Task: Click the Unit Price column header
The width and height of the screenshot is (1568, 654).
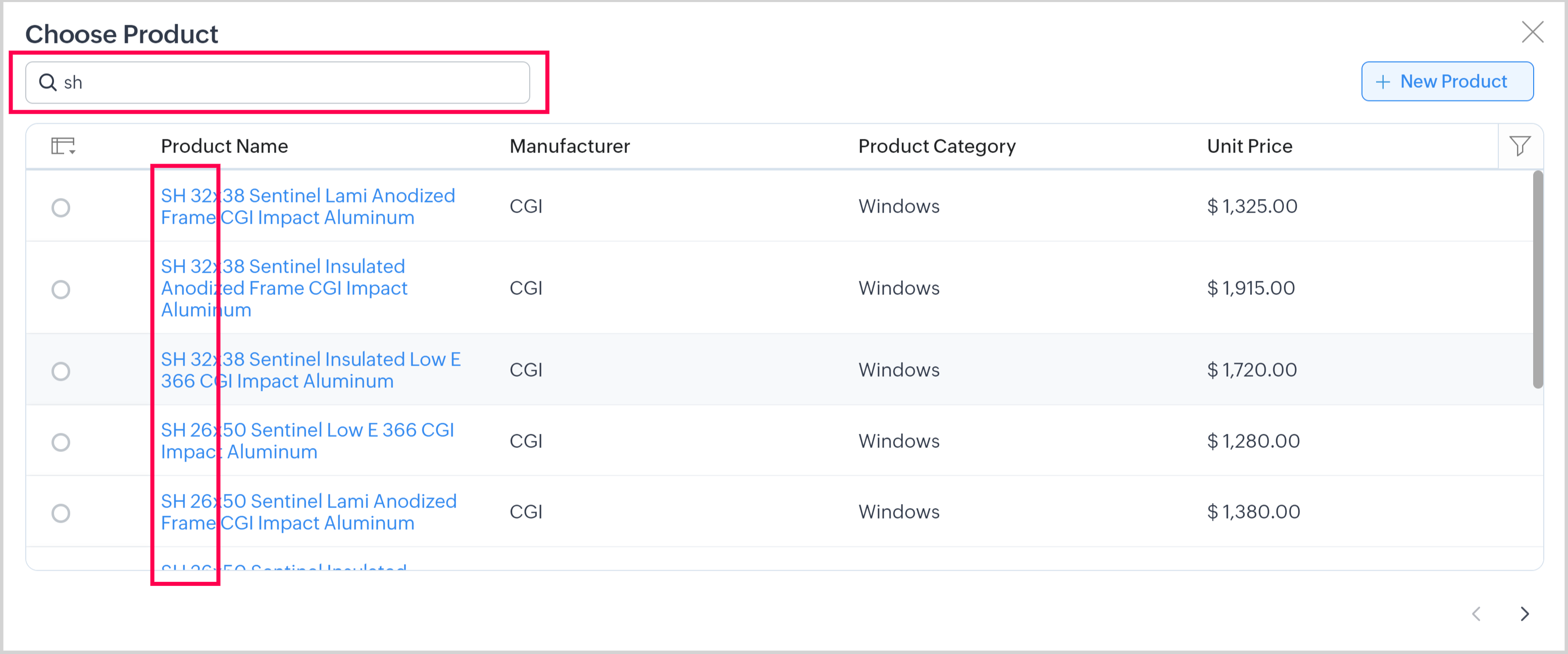Action: [1249, 146]
